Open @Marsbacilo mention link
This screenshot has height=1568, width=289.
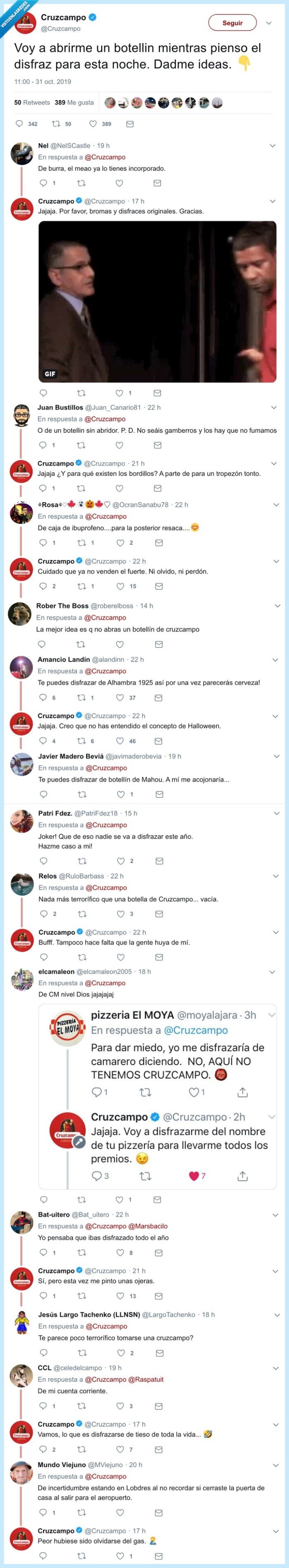(148, 1226)
